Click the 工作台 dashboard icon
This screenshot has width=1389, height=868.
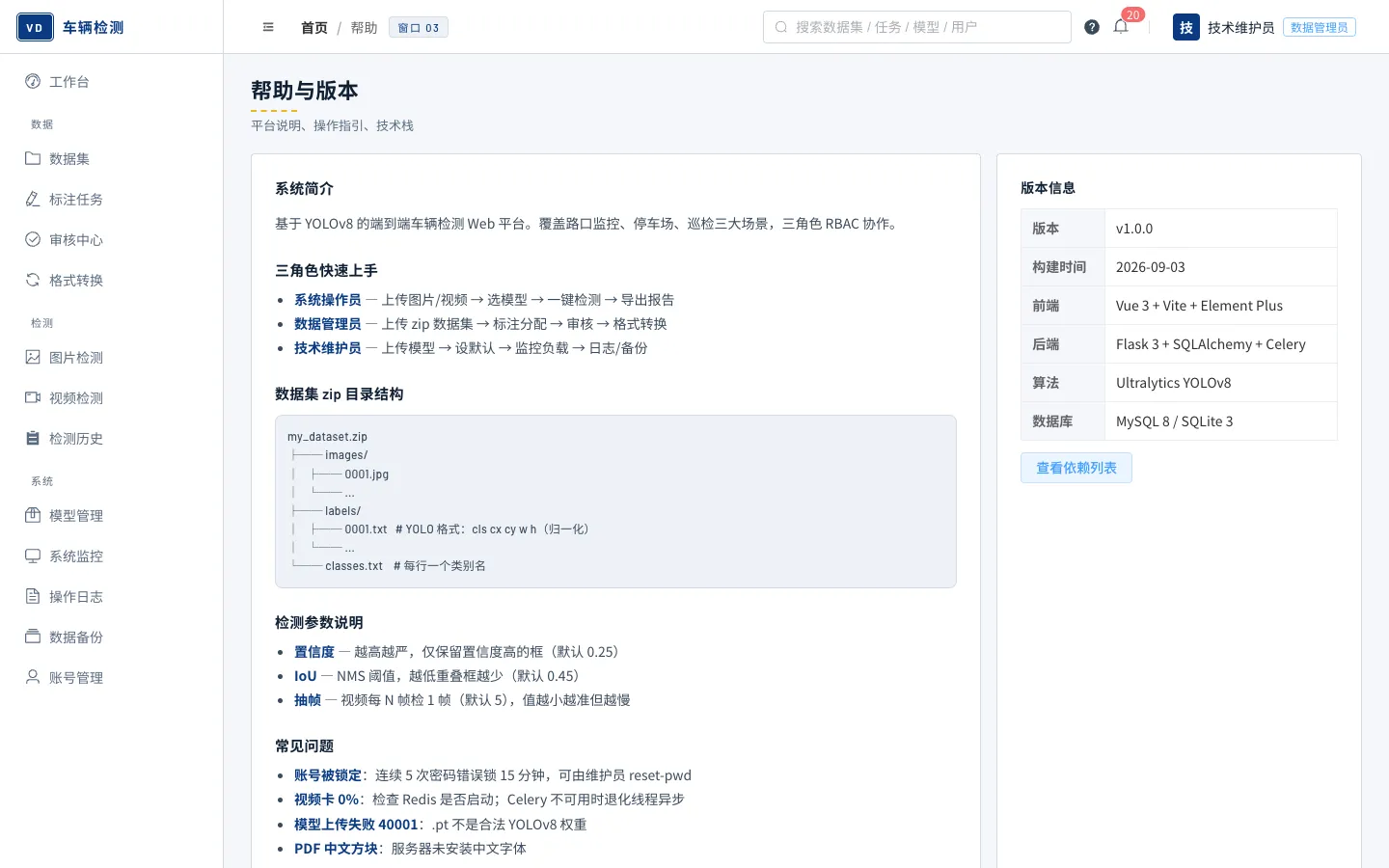(33, 81)
